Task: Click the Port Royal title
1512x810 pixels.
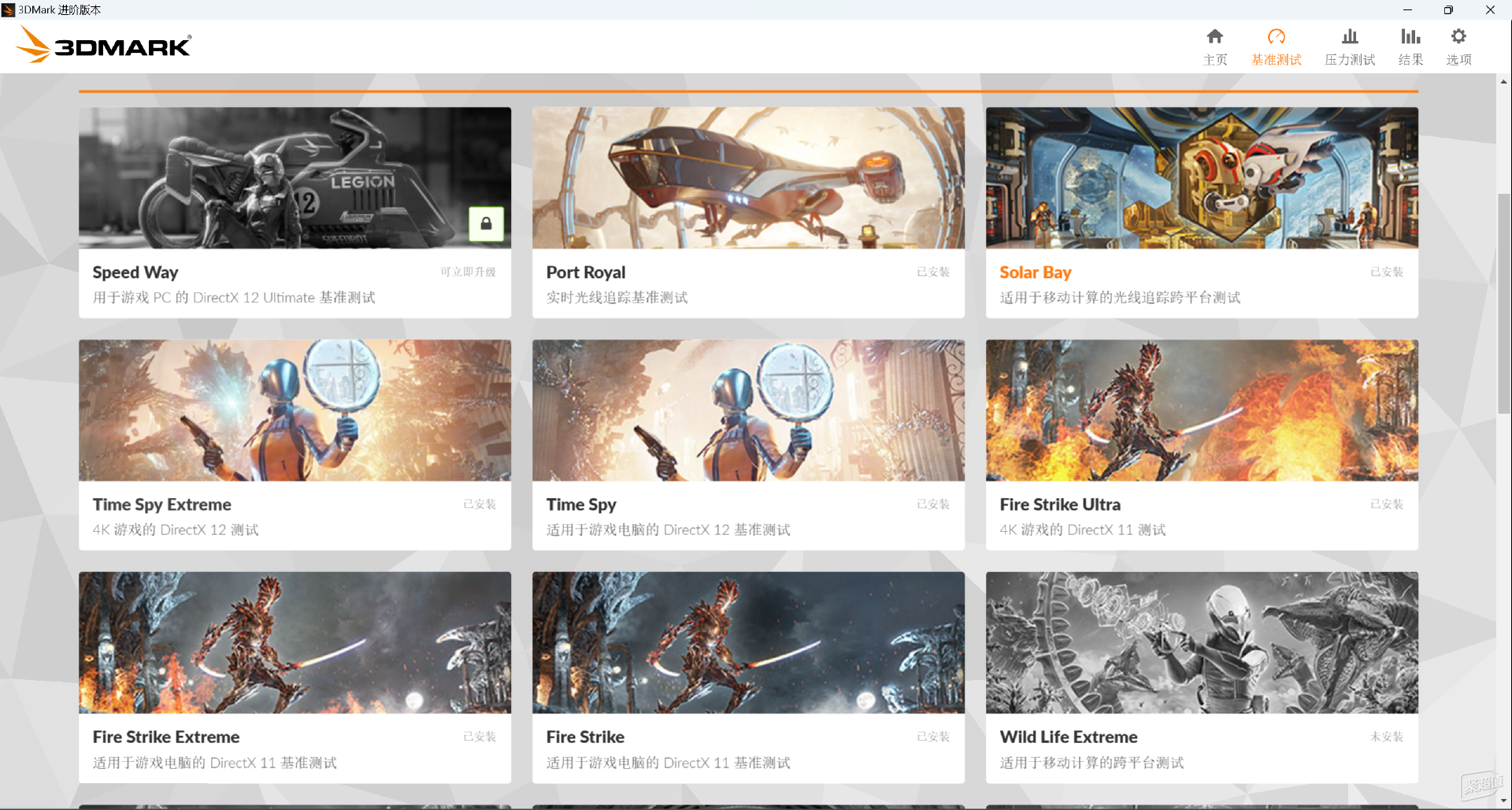Action: [586, 273]
